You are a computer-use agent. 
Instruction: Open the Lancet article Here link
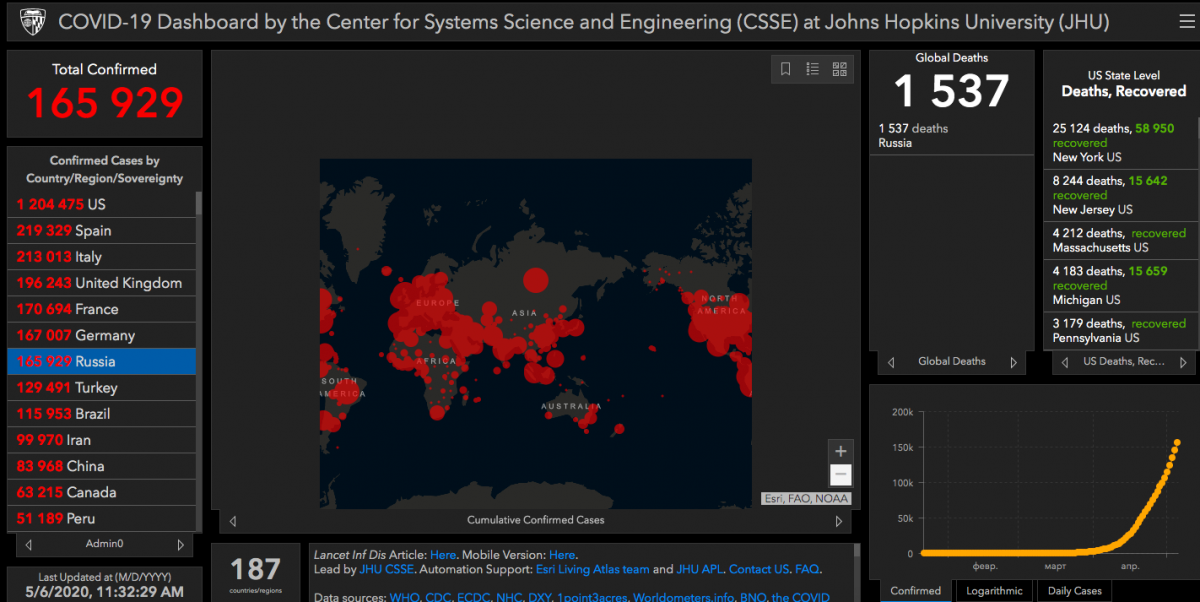point(443,554)
